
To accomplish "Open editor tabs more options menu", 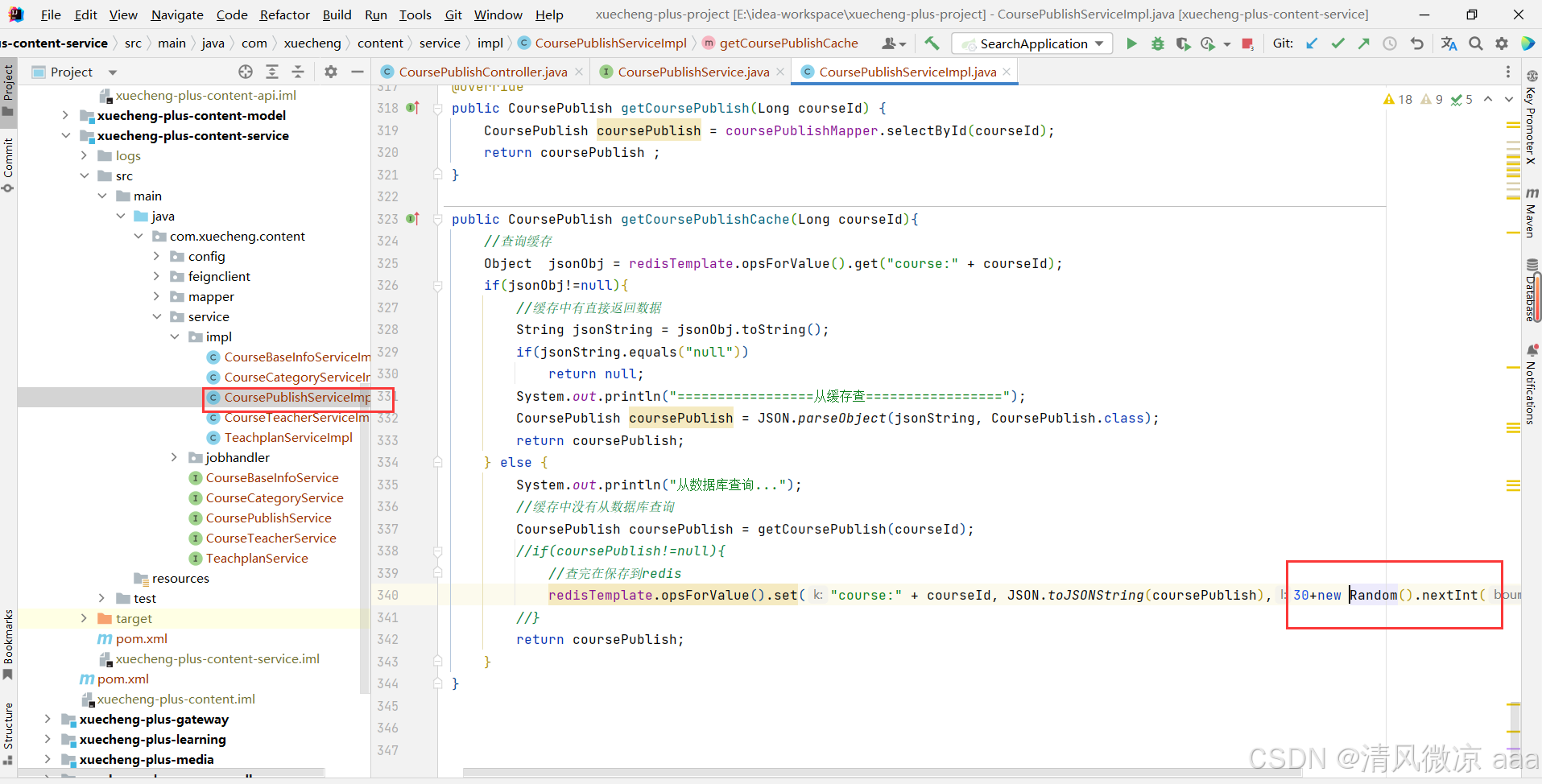I will [x=1508, y=72].
